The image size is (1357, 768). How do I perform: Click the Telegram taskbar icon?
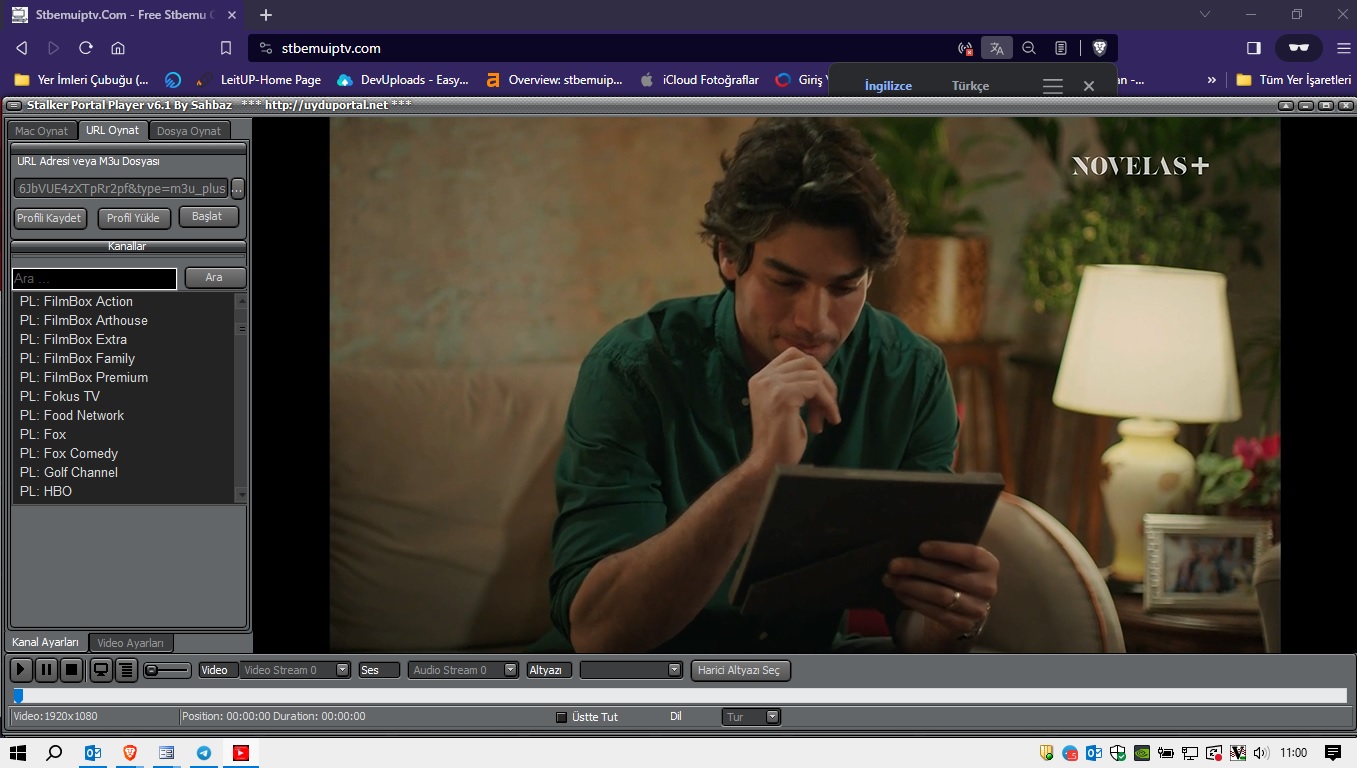coord(204,753)
